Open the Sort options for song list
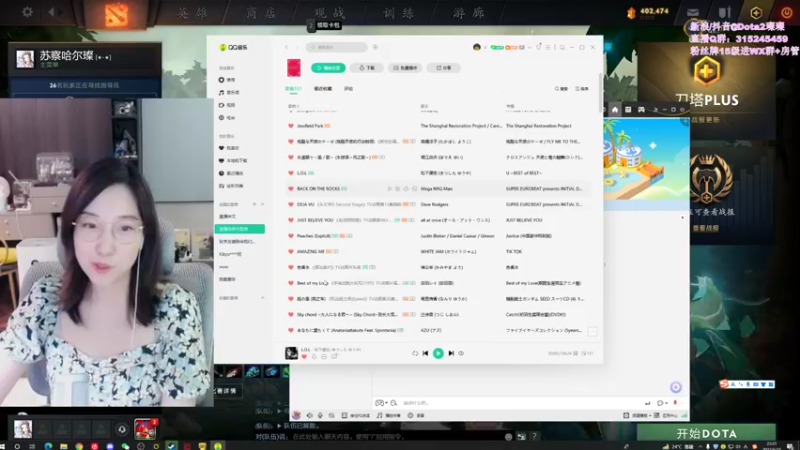800x450 pixels. 582,89
